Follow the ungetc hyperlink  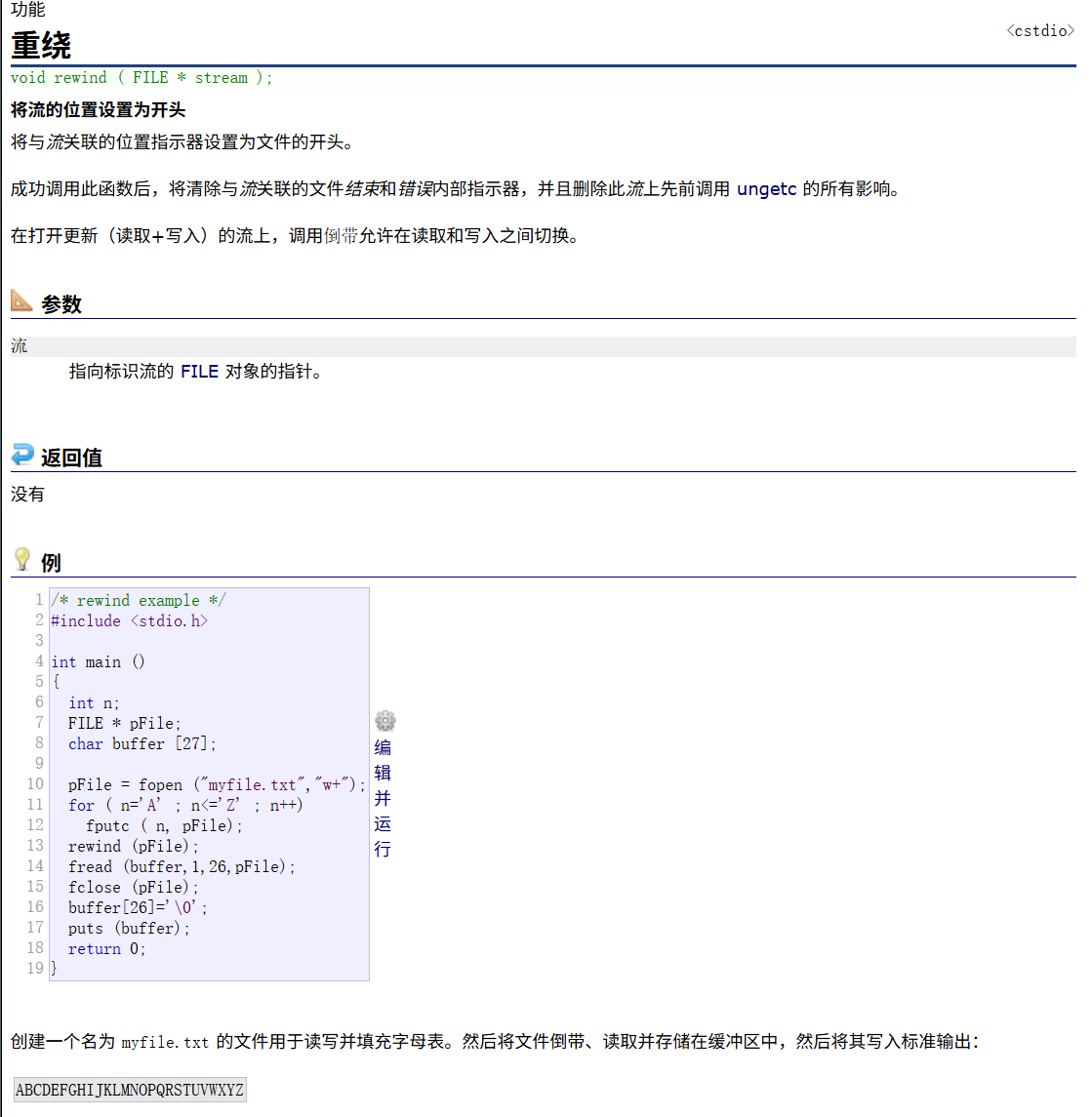766,189
